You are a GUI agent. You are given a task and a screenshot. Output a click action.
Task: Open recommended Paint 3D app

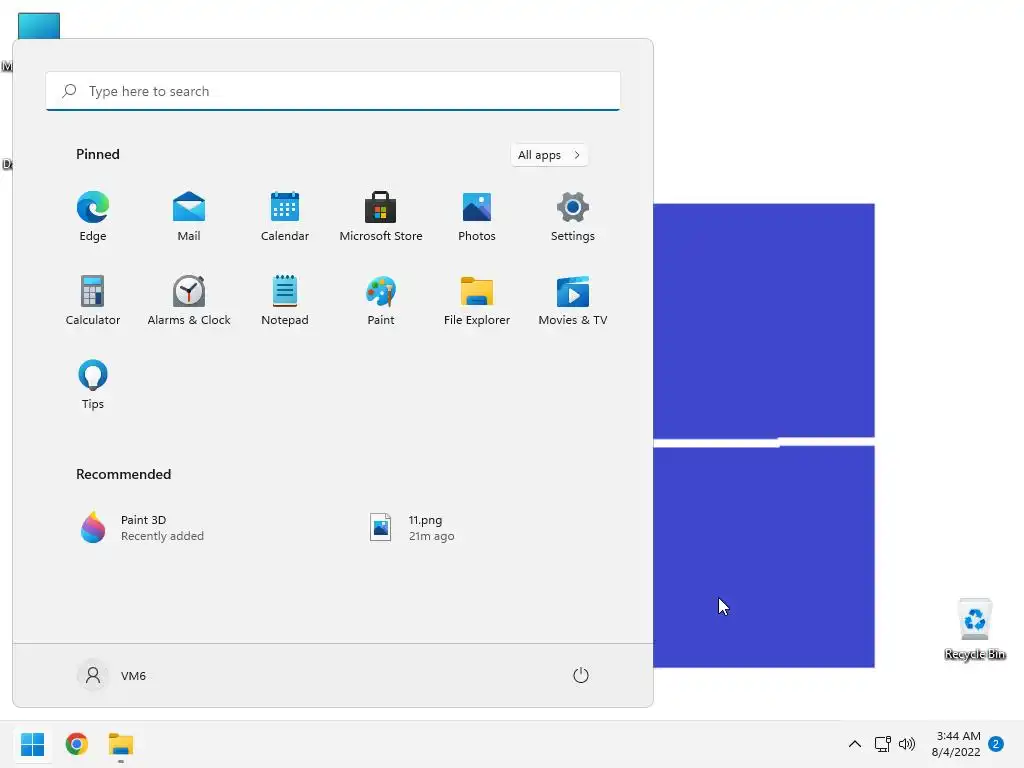click(142, 528)
